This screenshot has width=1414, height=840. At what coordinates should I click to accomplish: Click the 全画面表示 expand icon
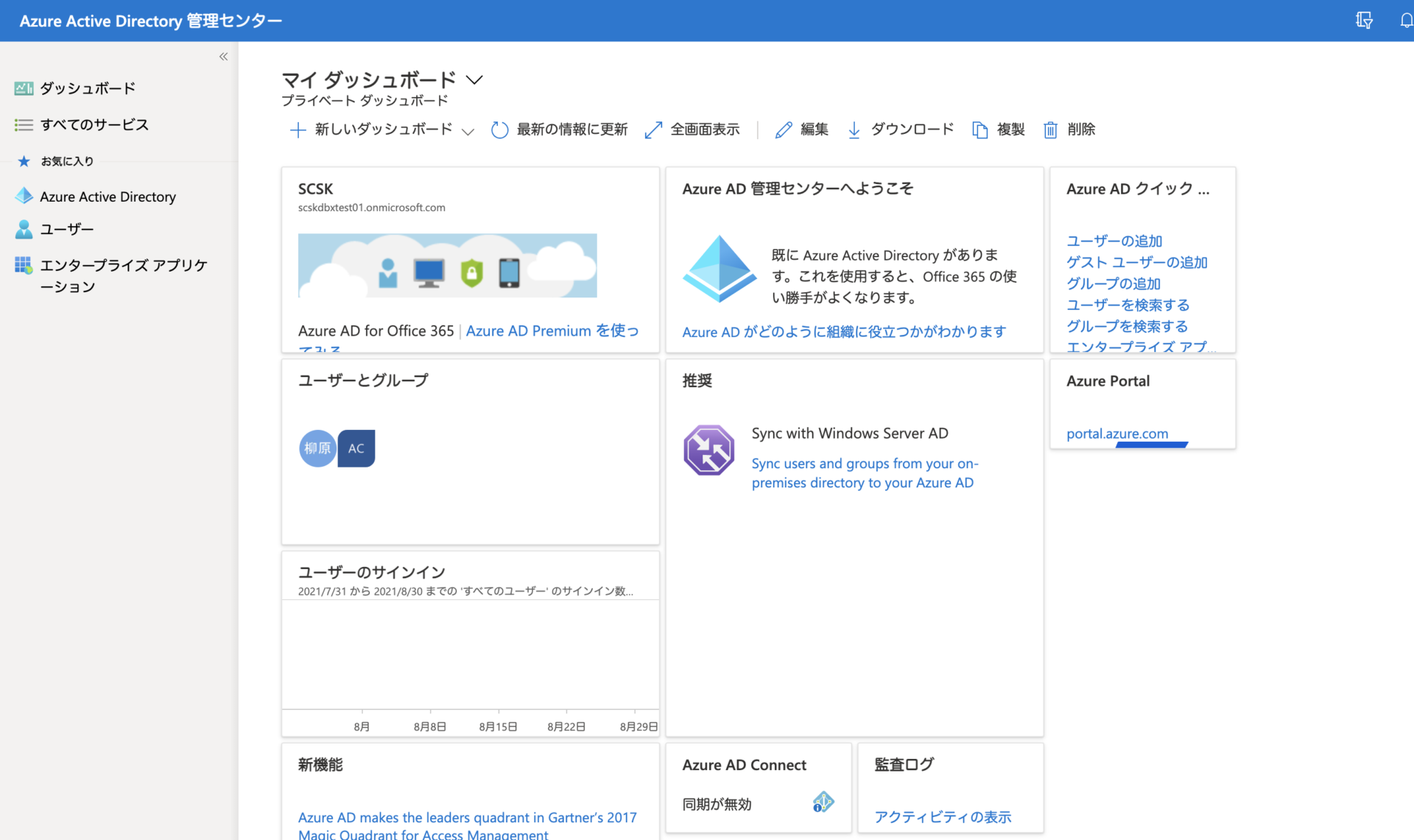[653, 130]
